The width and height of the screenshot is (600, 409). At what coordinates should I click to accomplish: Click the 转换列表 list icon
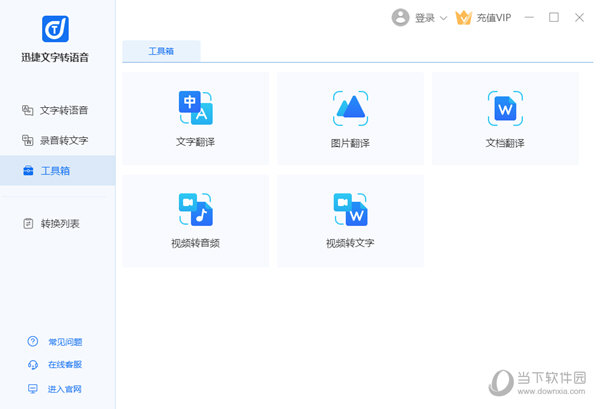coord(28,223)
